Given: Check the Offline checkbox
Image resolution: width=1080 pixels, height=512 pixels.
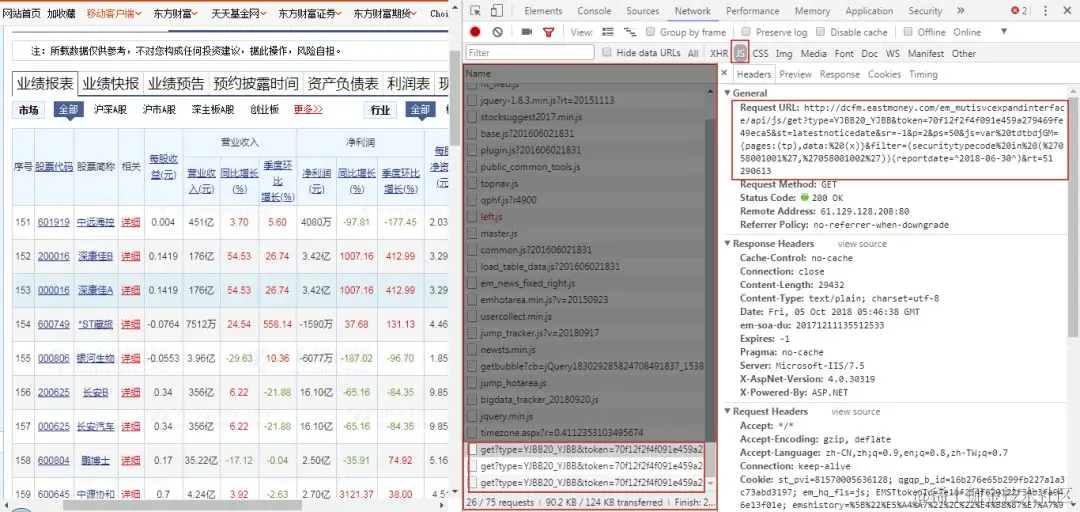Looking at the screenshot, I should (x=908, y=32).
